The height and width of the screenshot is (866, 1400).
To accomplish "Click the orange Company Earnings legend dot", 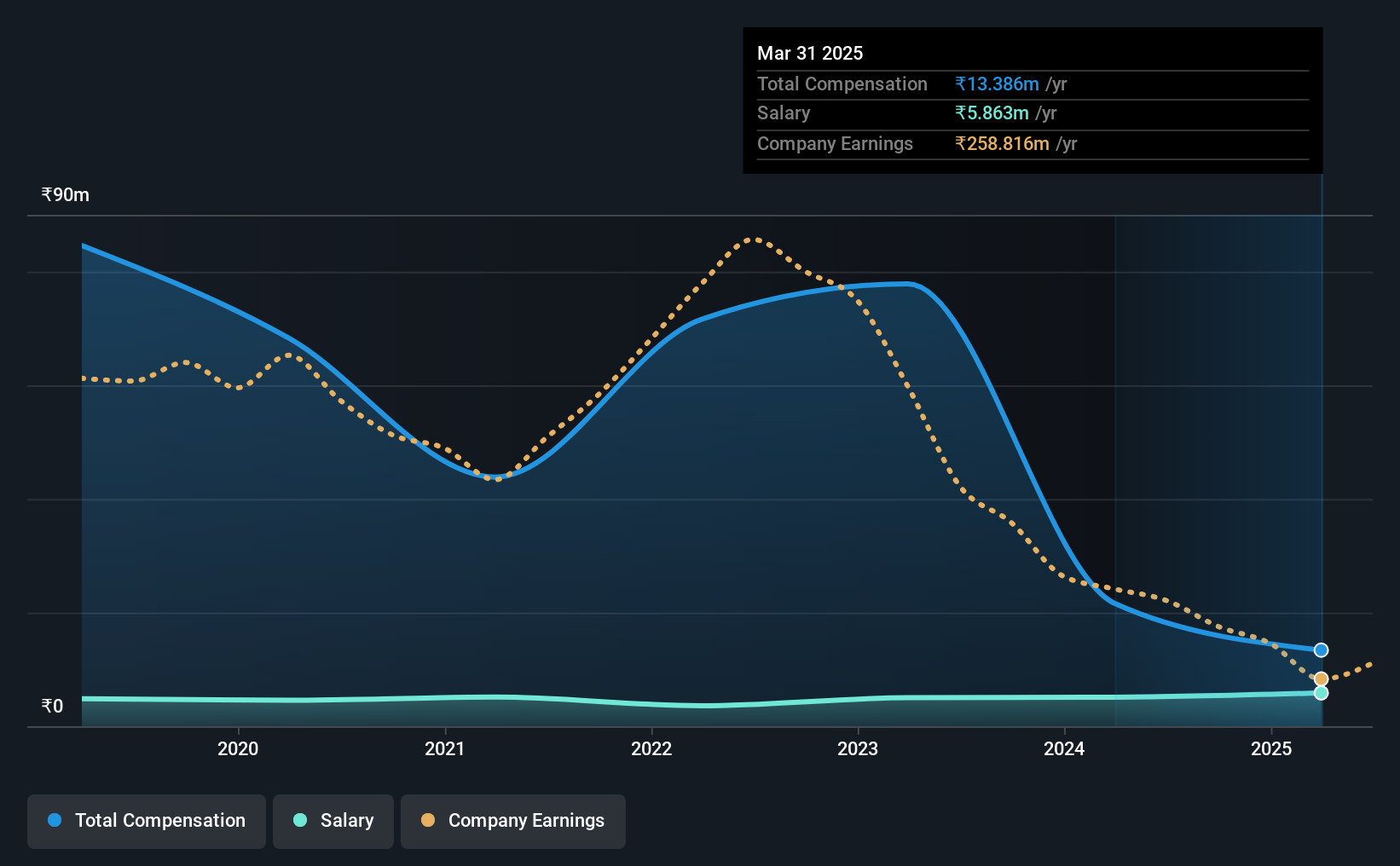I will 428,820.
